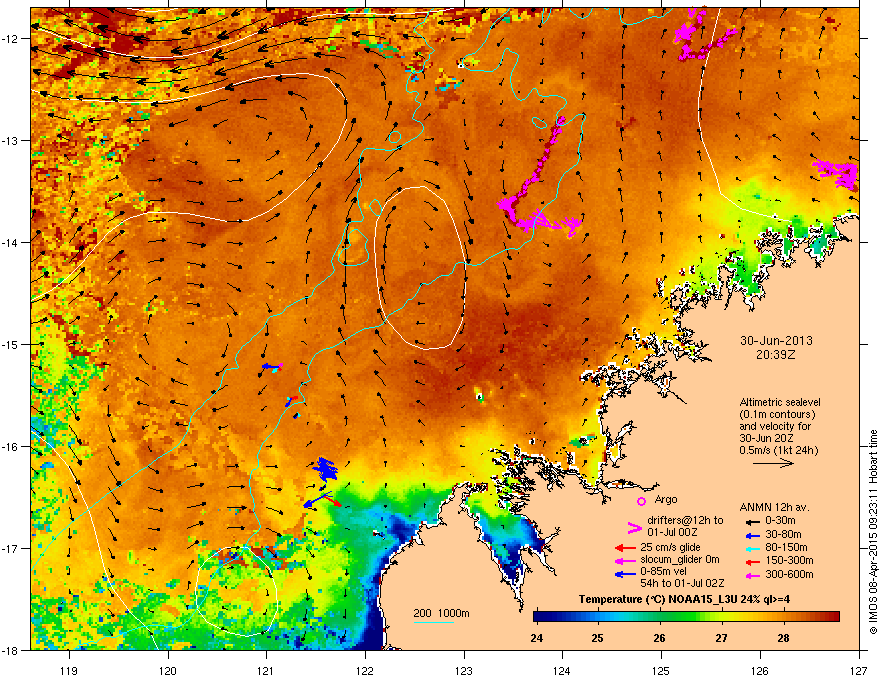
Task: Click the '-12' latitude axis label
Action: pos(11,39)
